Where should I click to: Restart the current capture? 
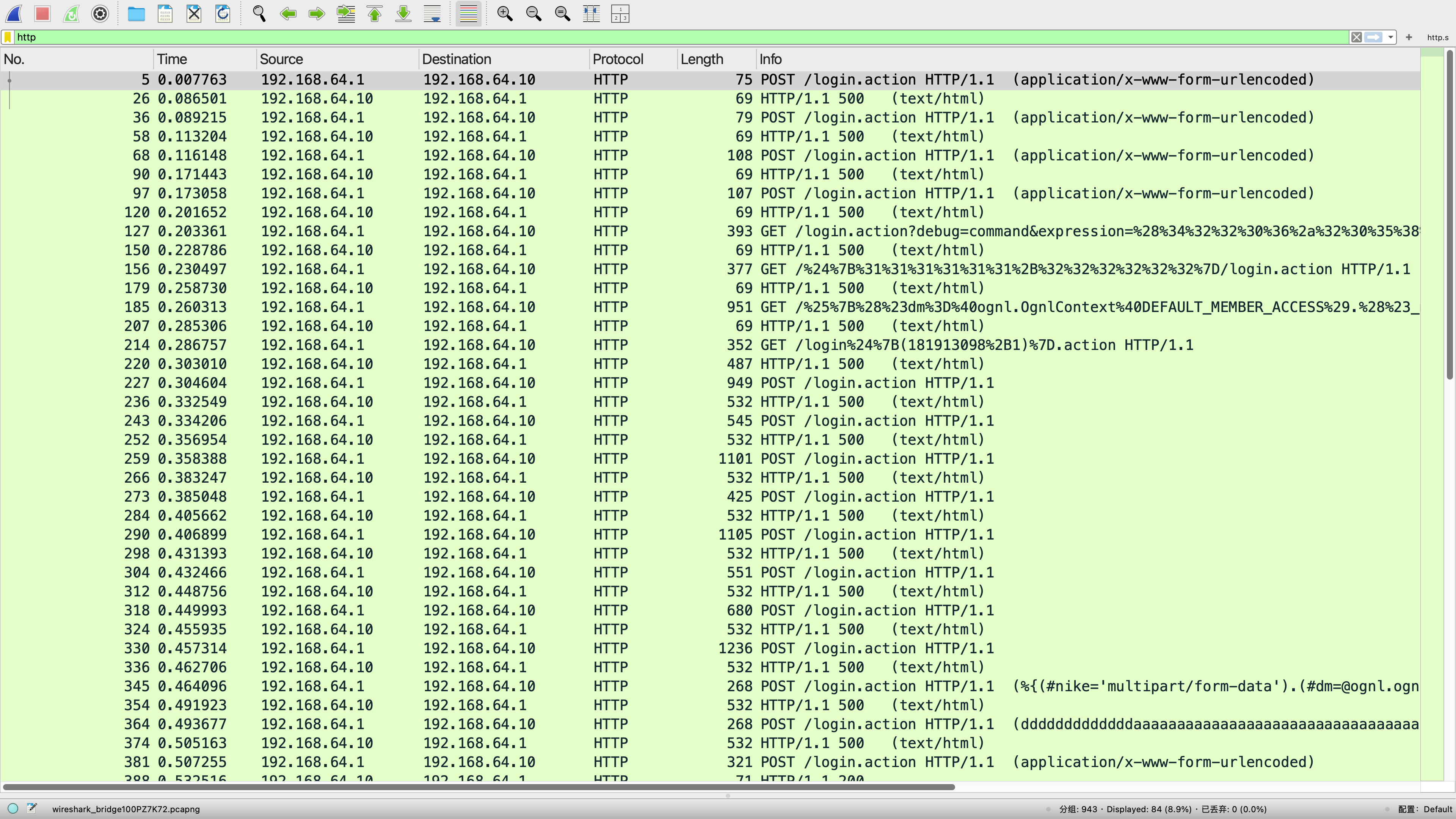pyautogui.click(x=71, y=14)
